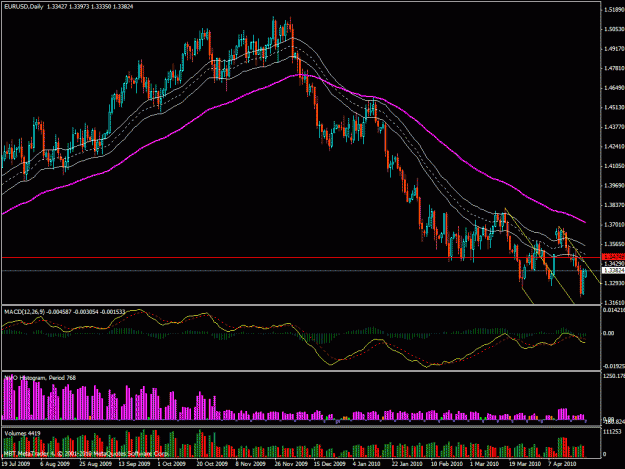Click the 1.5189 price scale value
The width and height of the screenshot is (625, 469).
tap(614, 10)
